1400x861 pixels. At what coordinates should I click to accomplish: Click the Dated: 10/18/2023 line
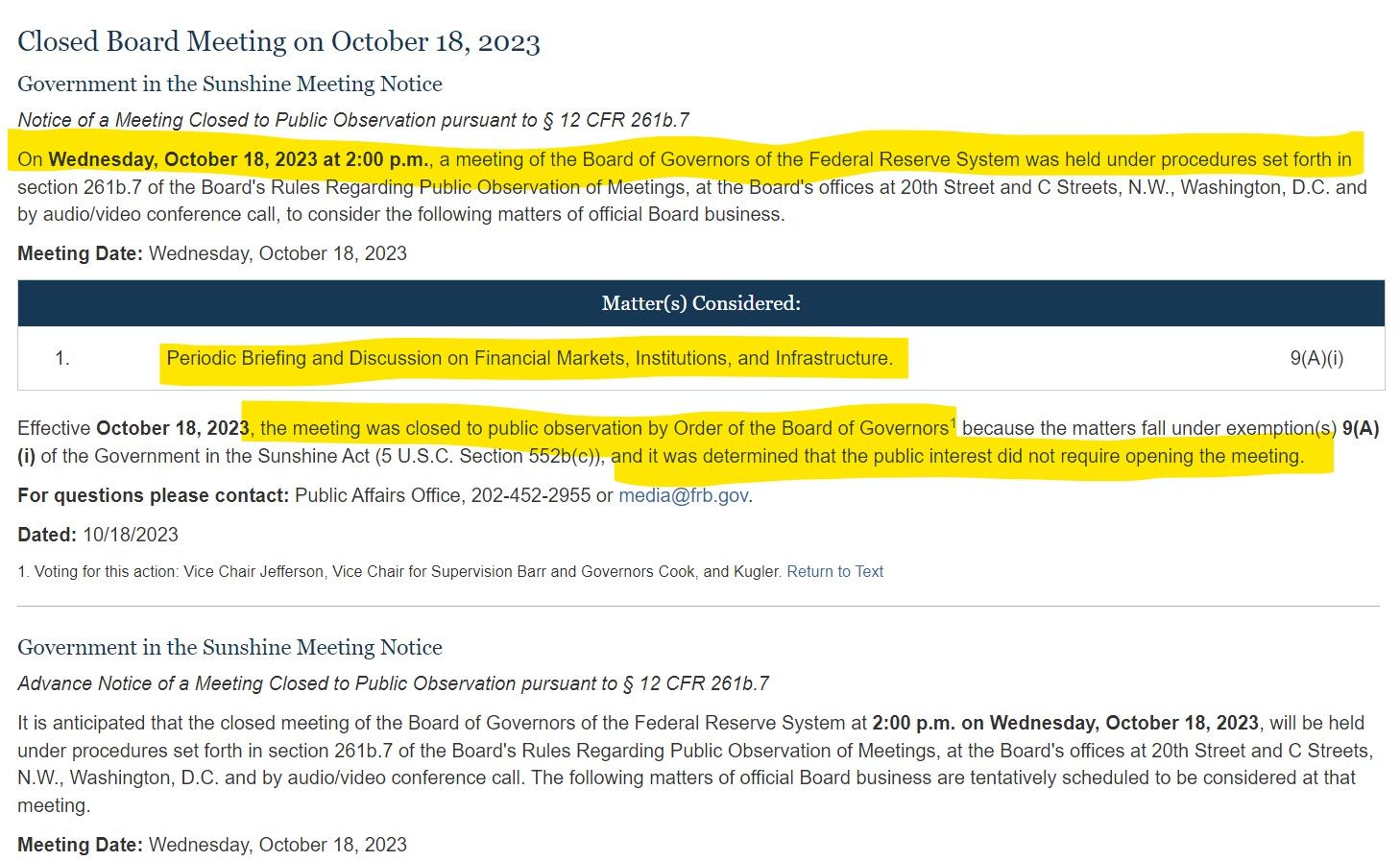click(x=98, y=535)
